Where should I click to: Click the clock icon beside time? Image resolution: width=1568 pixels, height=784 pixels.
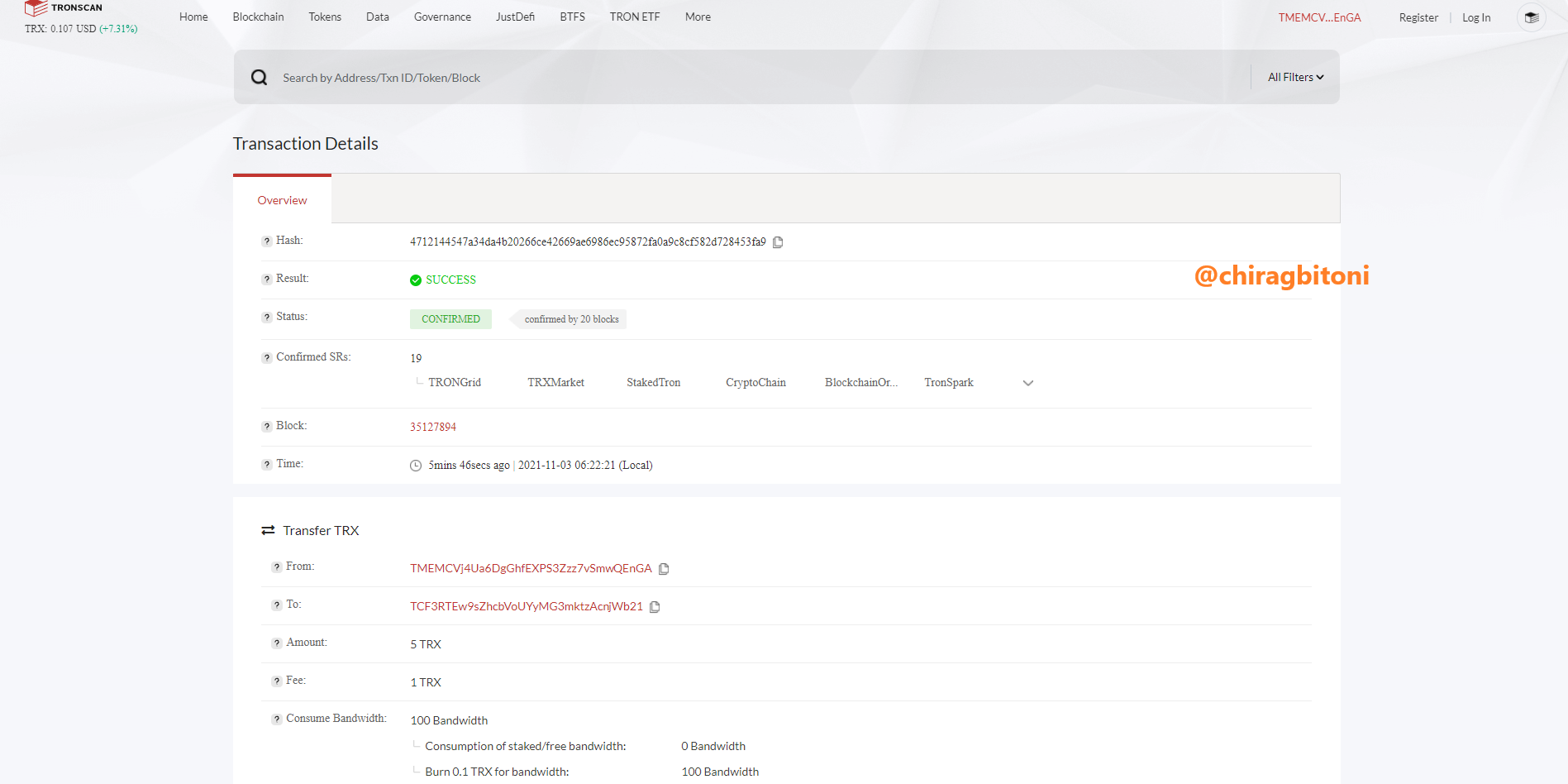coord(416,466)
